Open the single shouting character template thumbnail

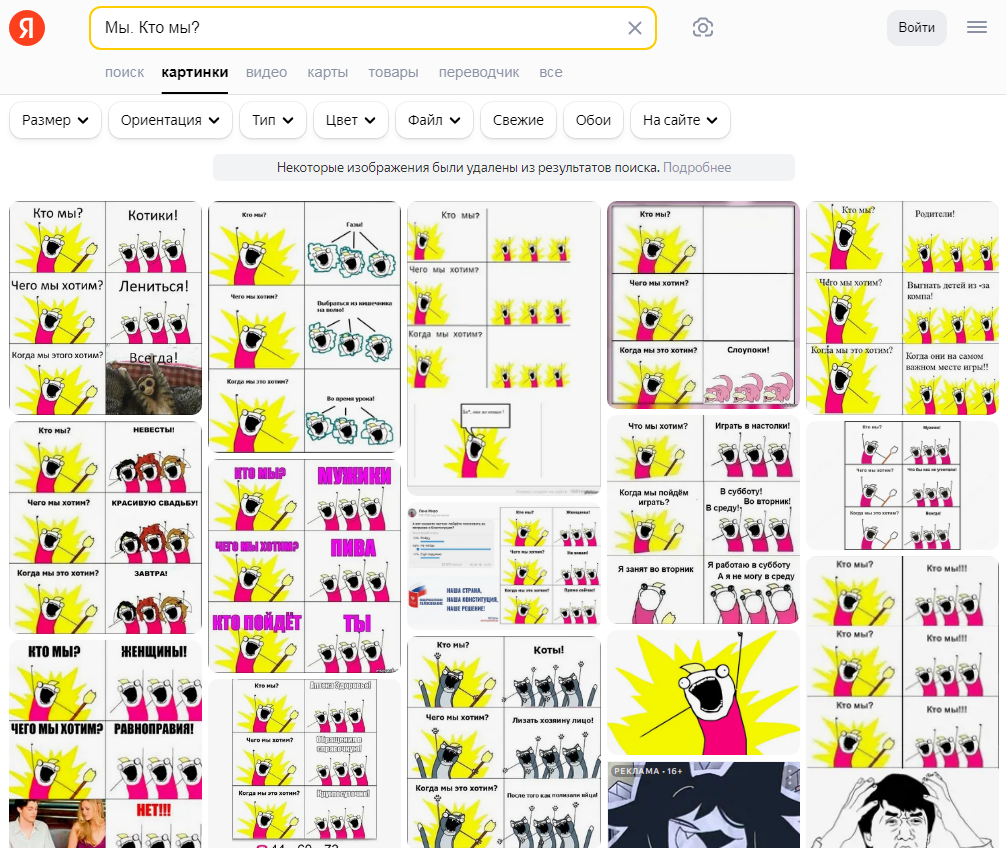[703, 693]
